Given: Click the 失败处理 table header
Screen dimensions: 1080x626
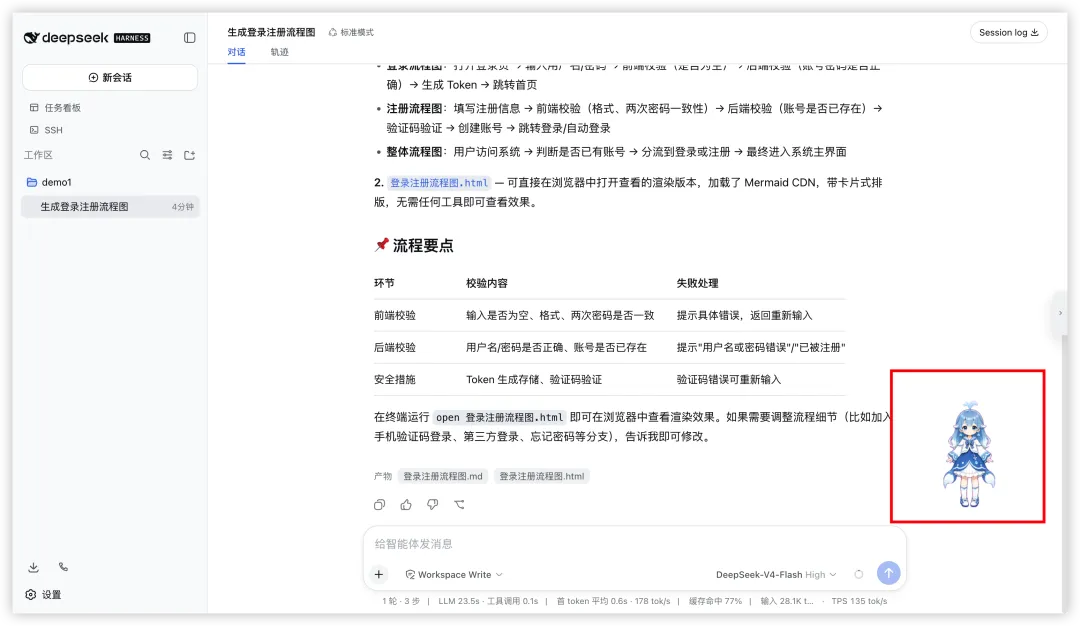Looking at the screenshot, I should click(697, 284).
